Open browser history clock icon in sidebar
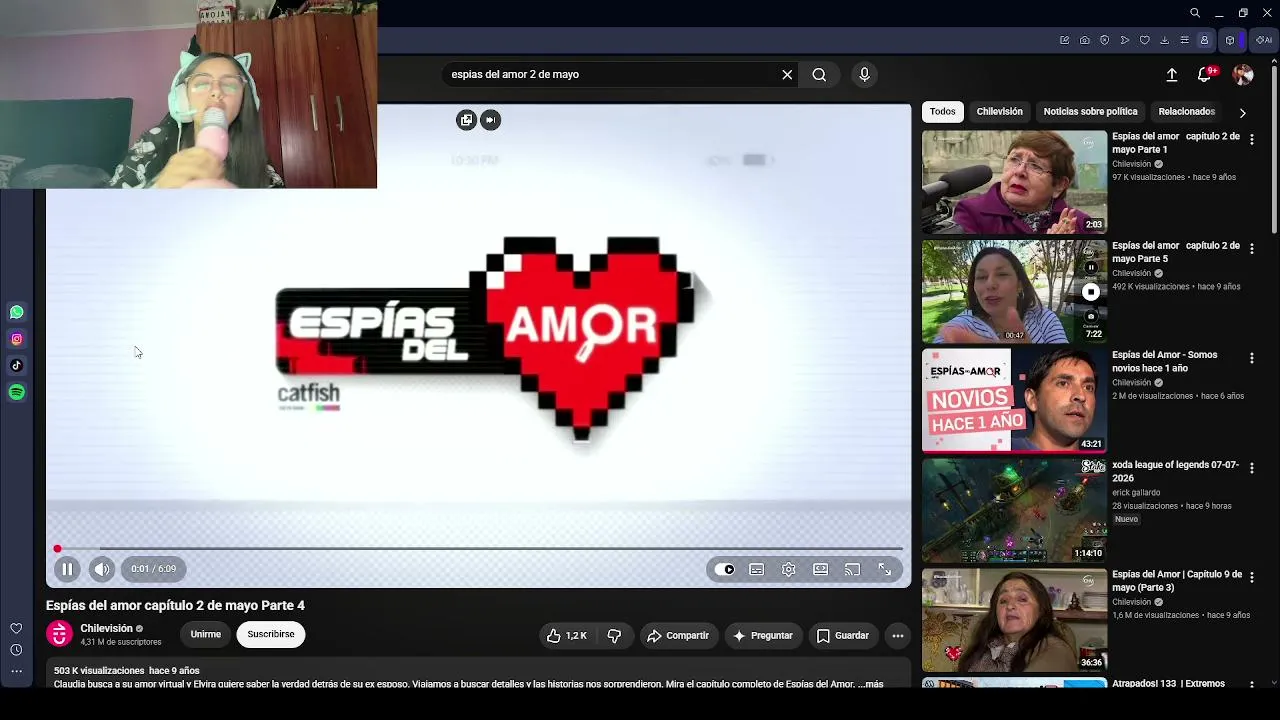The height and width of the screenshot is (720, 1280). tap(16, 650)
